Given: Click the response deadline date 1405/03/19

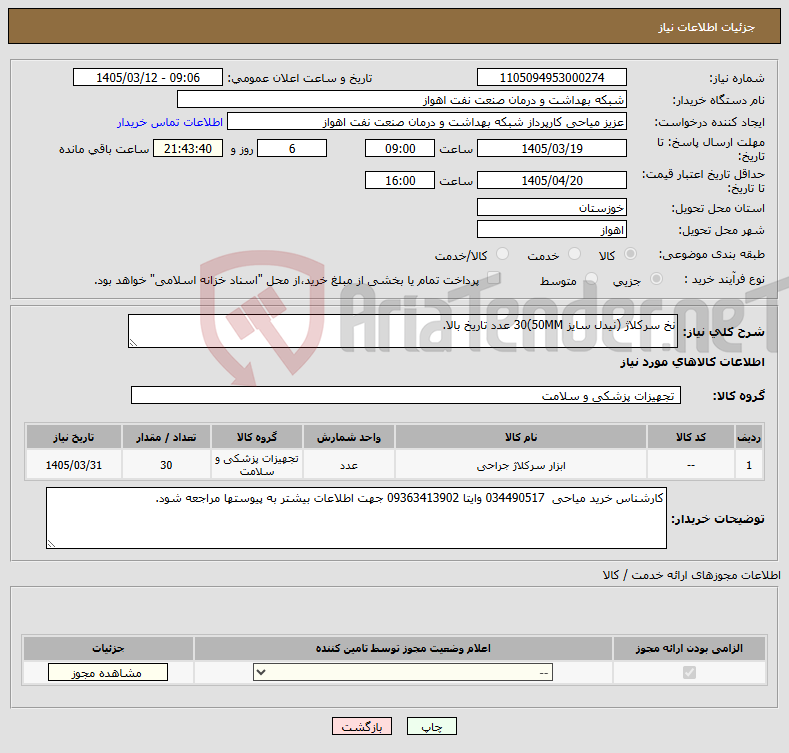Looking at the screenshot, I should coord(551,148).
